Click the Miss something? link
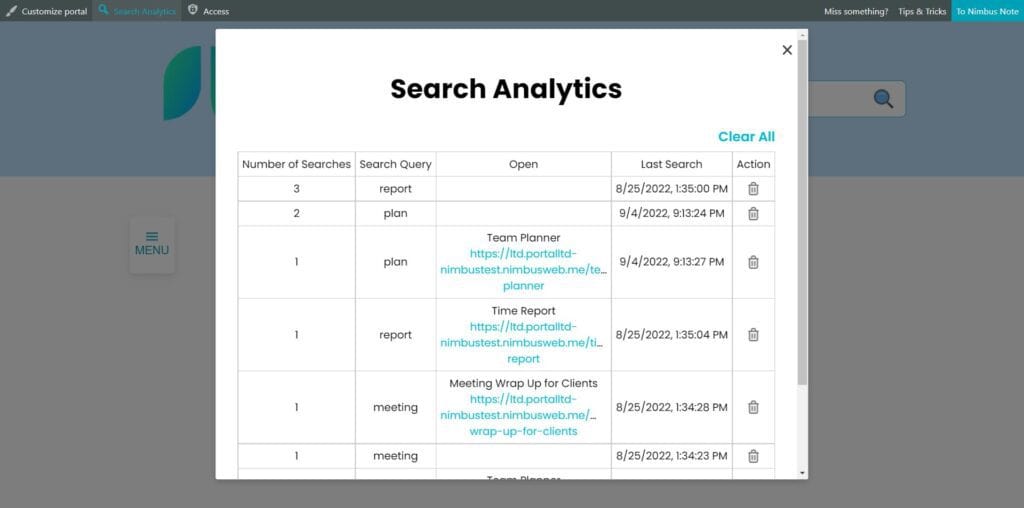This screenshot has width=1024, height=508. coord(855,11)
